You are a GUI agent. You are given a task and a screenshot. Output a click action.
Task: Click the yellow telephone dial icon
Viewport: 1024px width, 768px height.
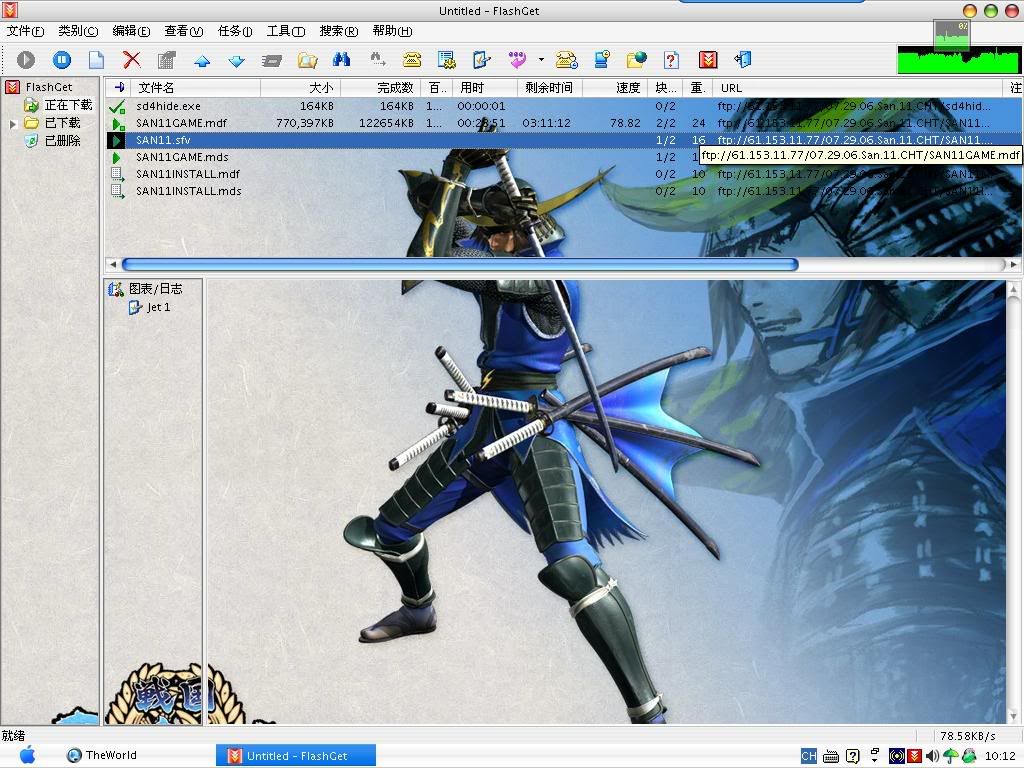411,60
